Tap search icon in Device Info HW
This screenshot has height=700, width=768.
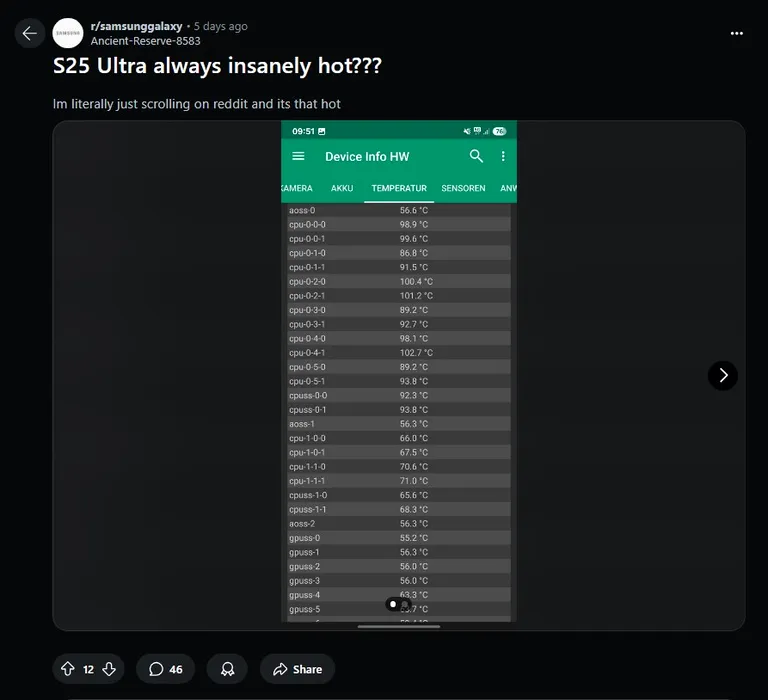pyautogui.click(x=476, y=156)
